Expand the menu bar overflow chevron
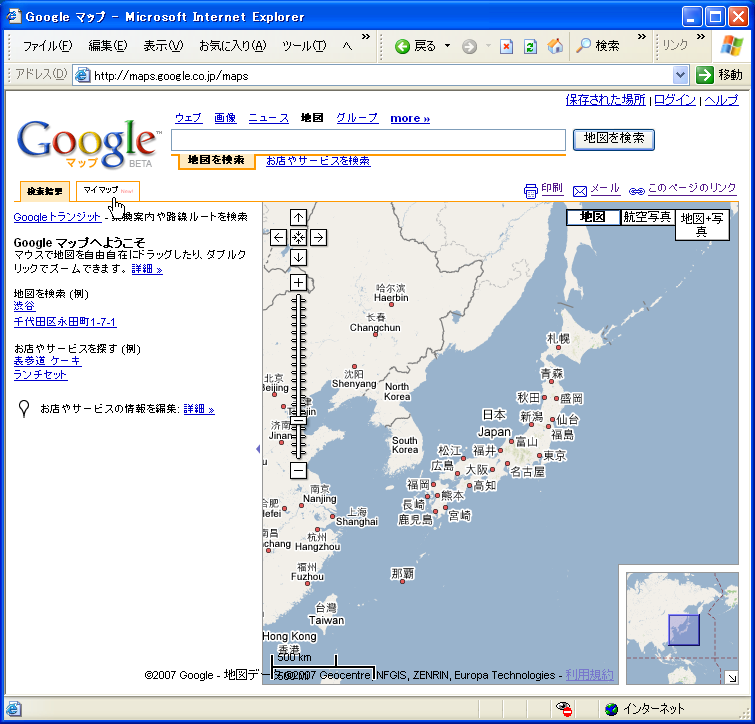This screenshot has height=724, width=755. coord(366,37)
